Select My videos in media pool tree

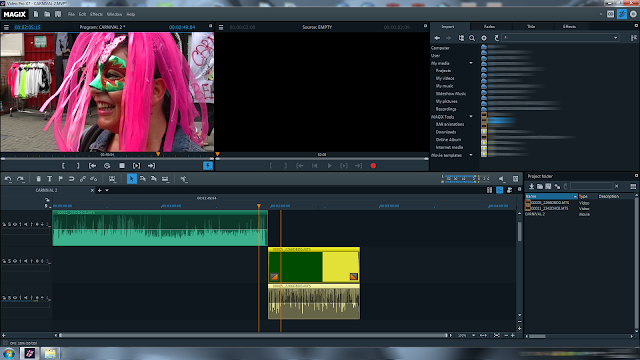(x=445, y=78)
